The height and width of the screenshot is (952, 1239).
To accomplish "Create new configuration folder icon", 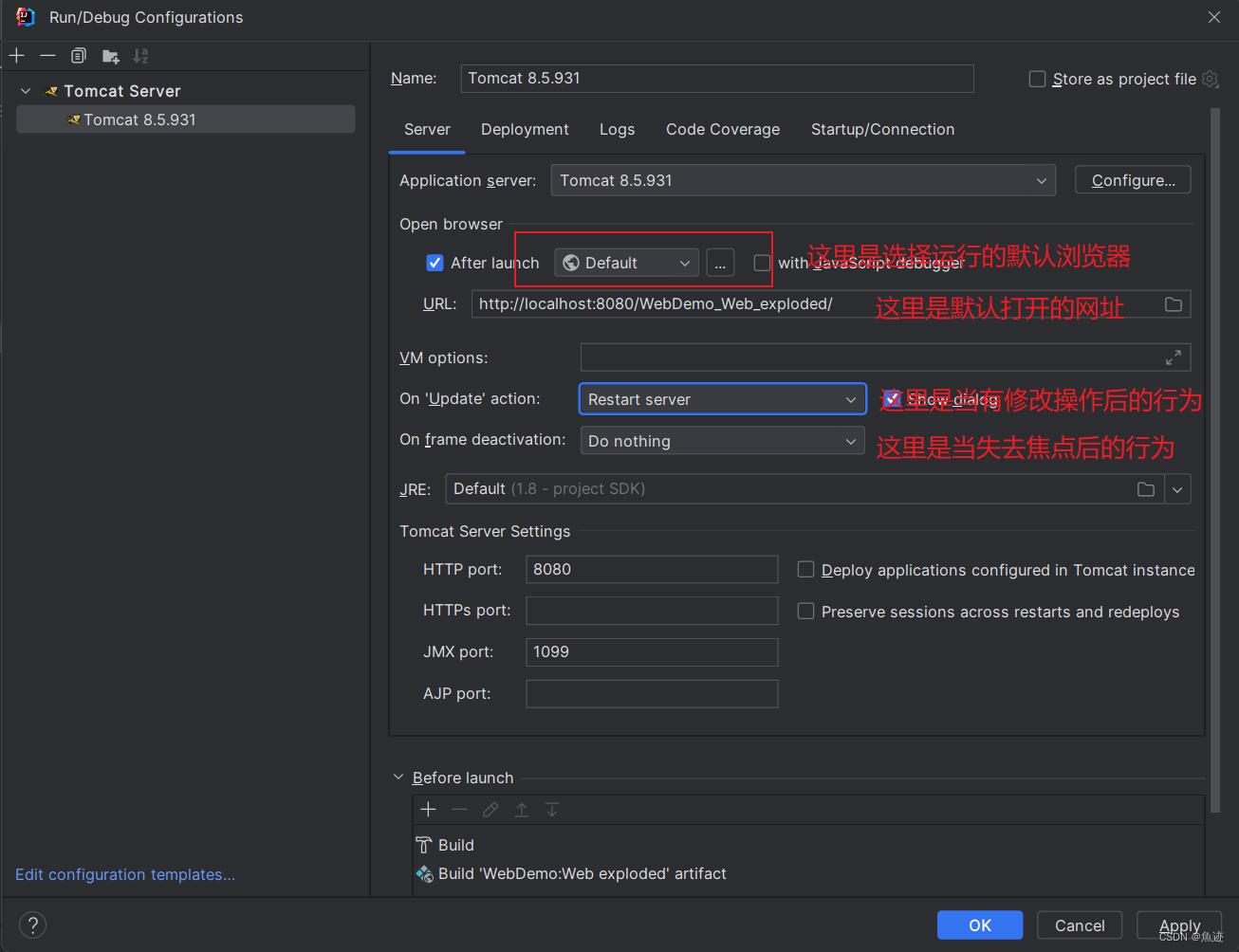I will pyautogui.click(x=111, y=56).
